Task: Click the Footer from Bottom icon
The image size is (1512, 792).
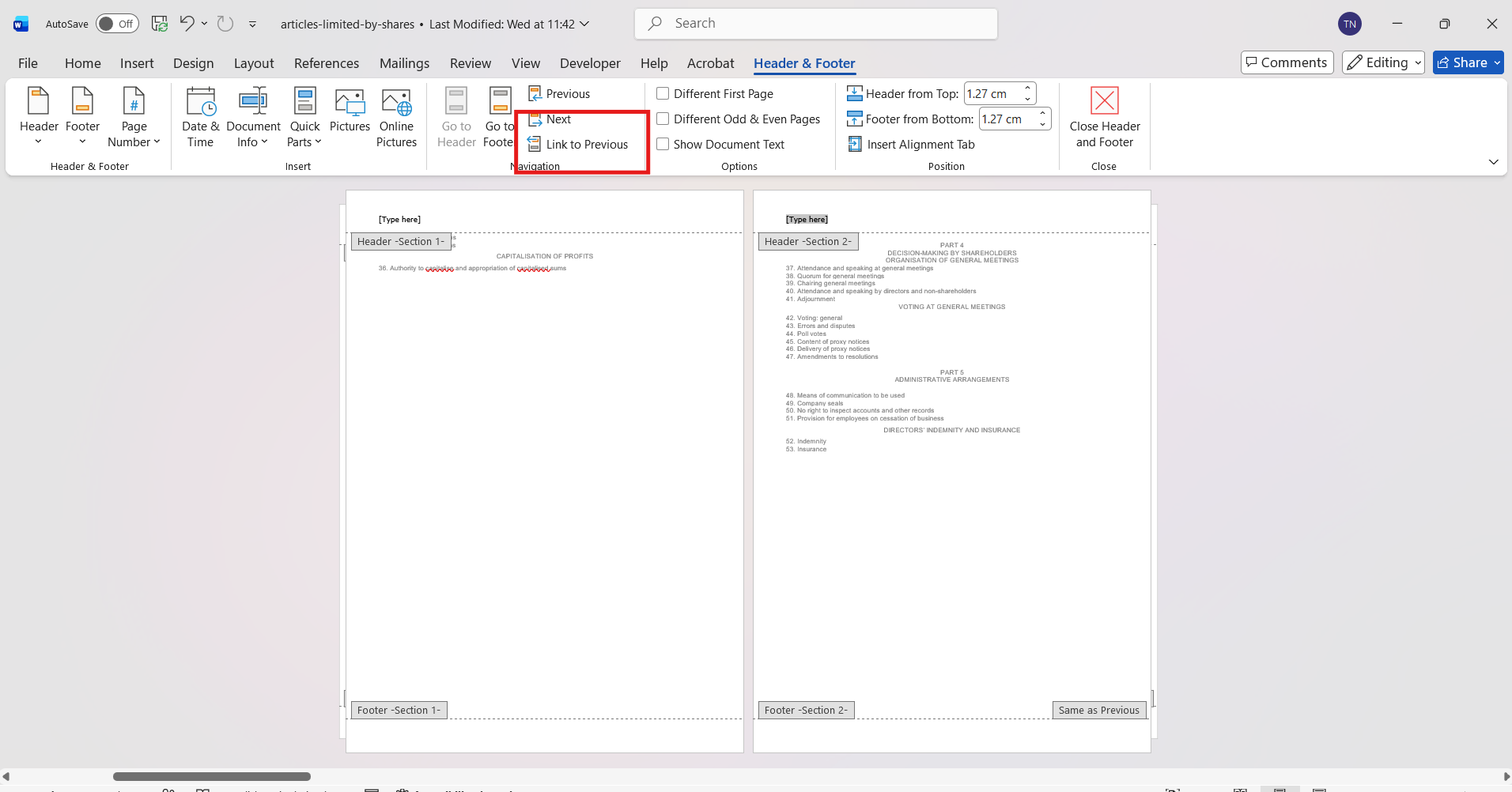Action: (x=855, y=119)
